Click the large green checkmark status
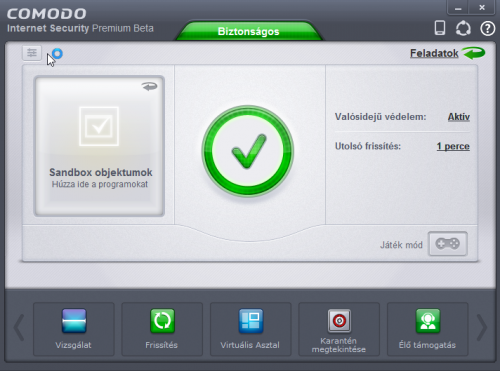 point(248,151)
